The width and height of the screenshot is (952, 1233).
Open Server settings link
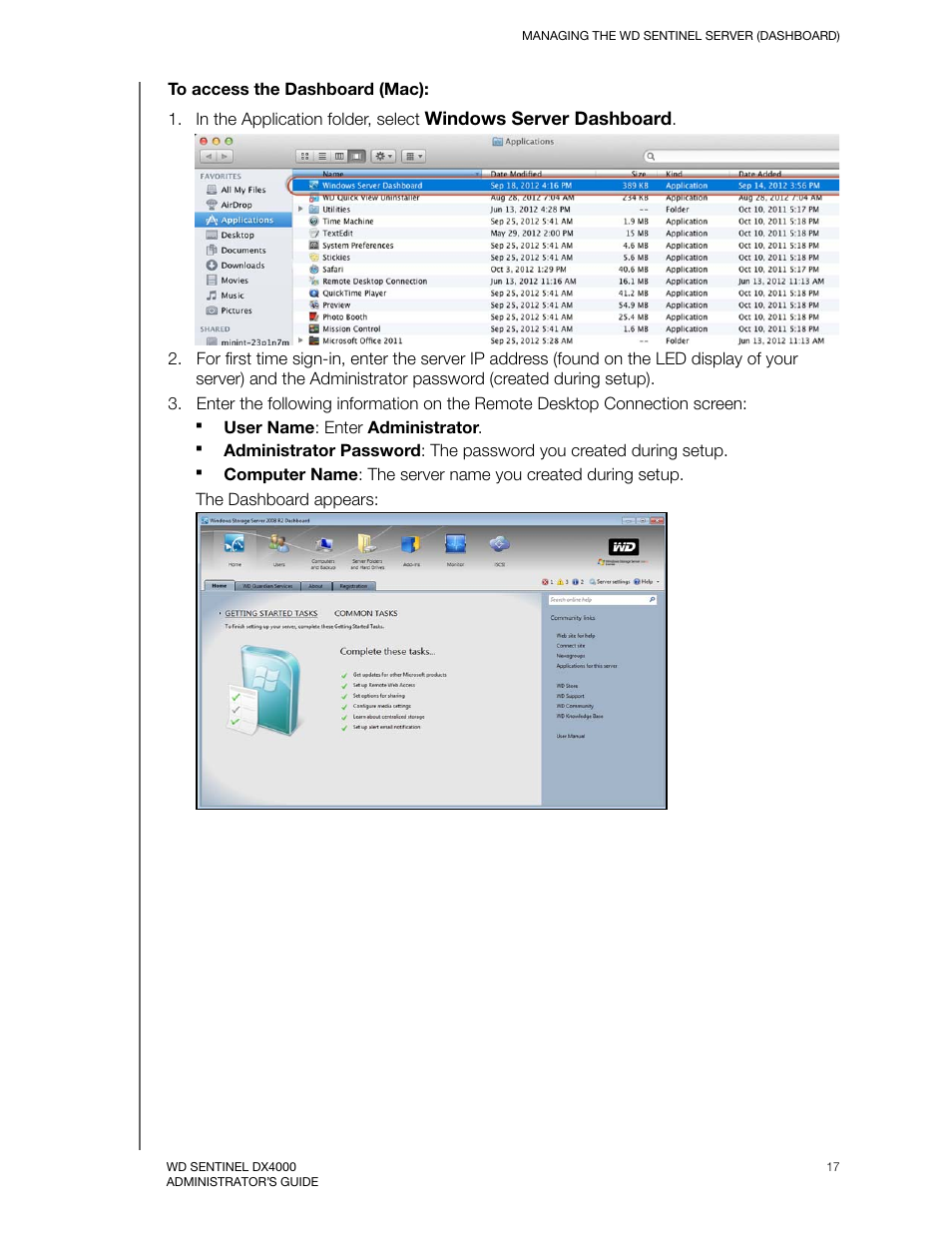610,582
